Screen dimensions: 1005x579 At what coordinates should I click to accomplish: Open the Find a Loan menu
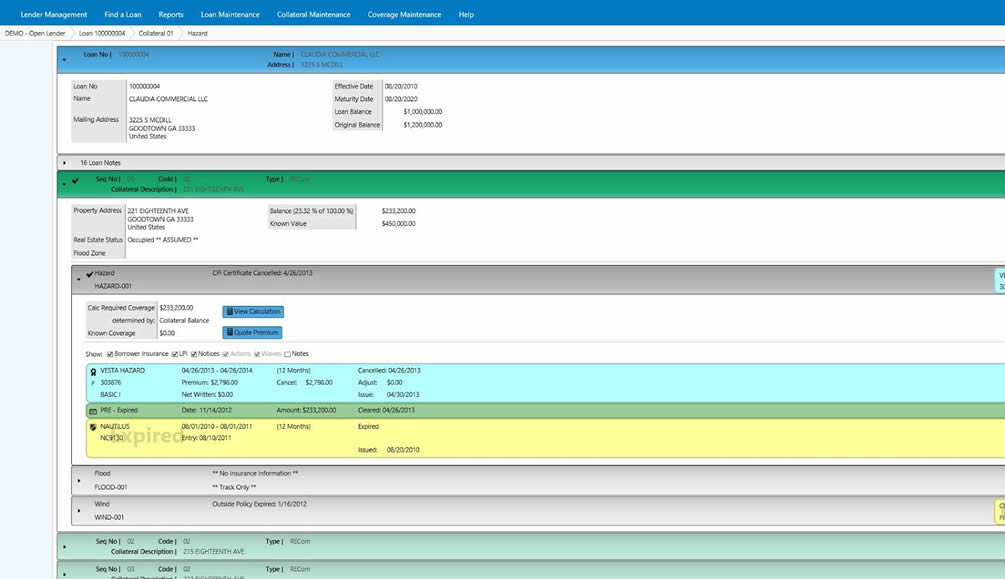point(123,14)
